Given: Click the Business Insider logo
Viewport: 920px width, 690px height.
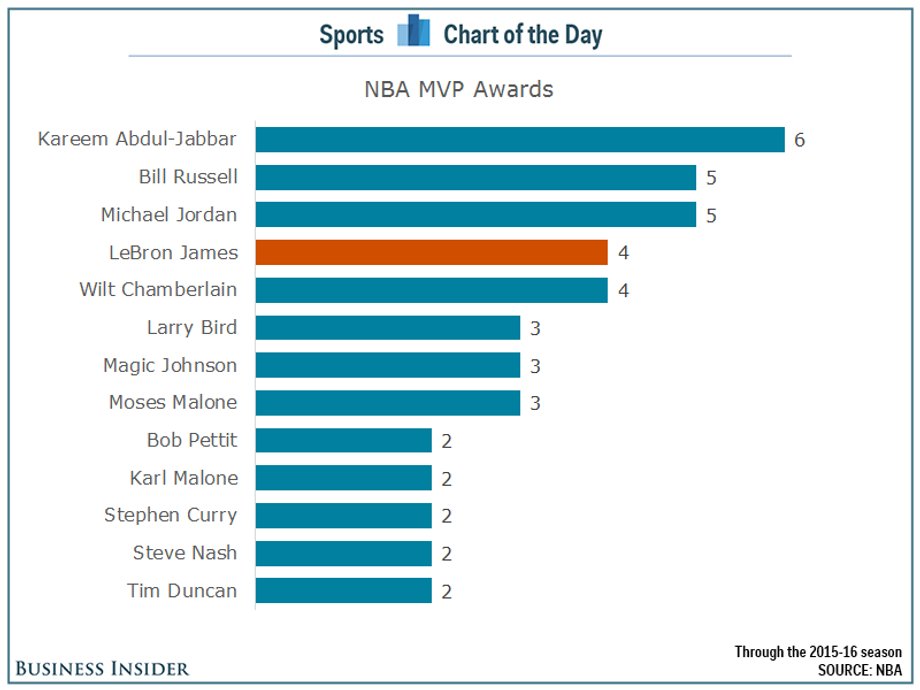Looking at the screenshot, I should [x=102, y=668].
